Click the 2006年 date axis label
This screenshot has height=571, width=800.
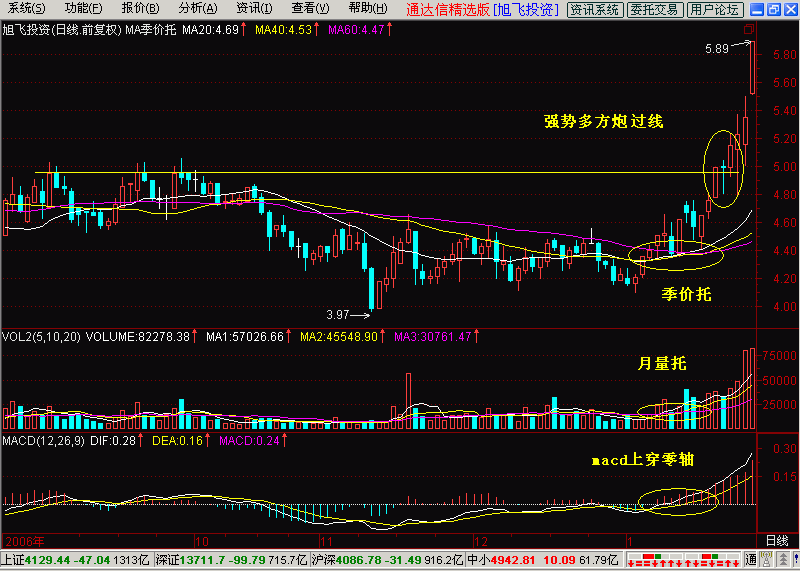point(24,540)
